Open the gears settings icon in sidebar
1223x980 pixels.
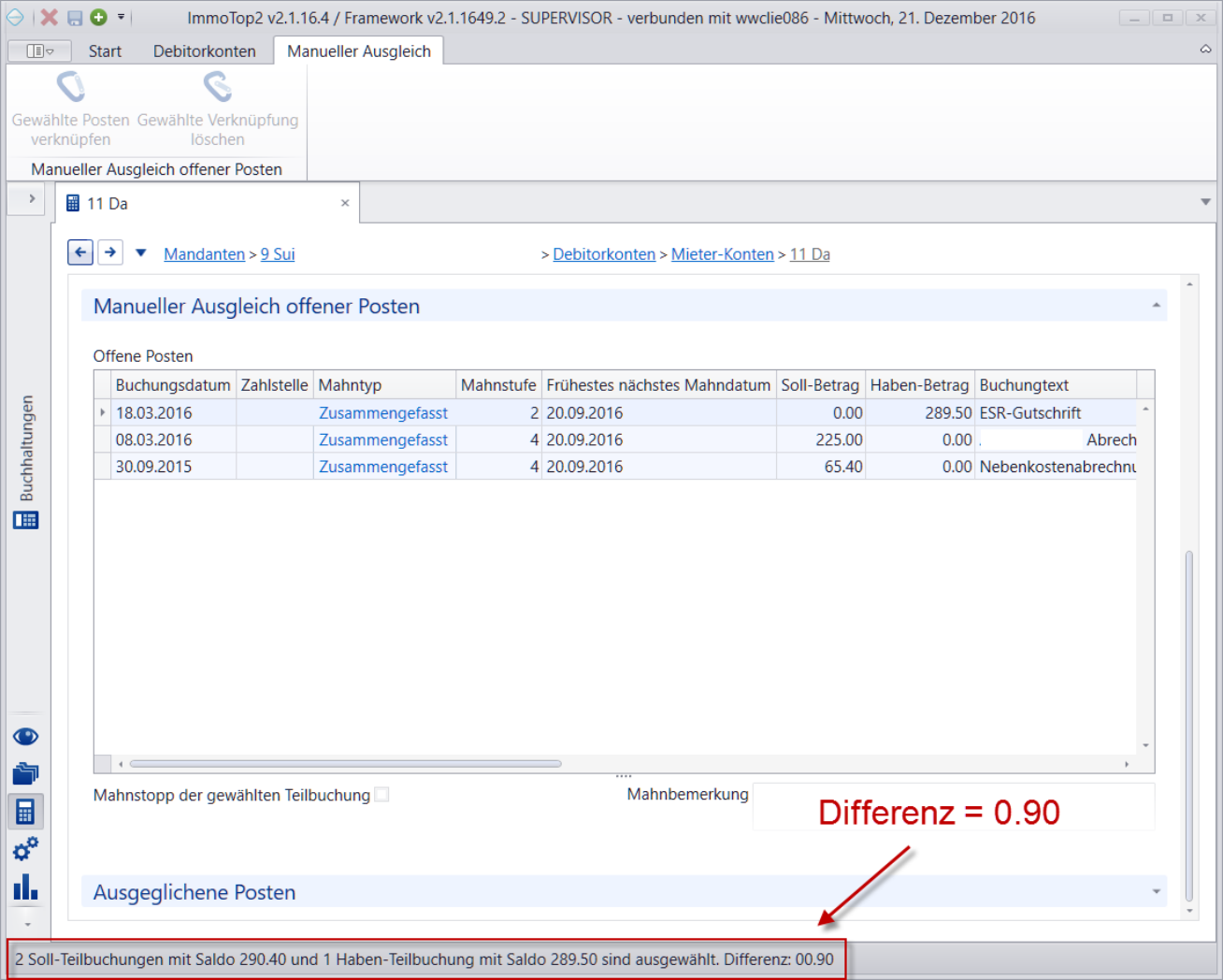coord(25,849)
